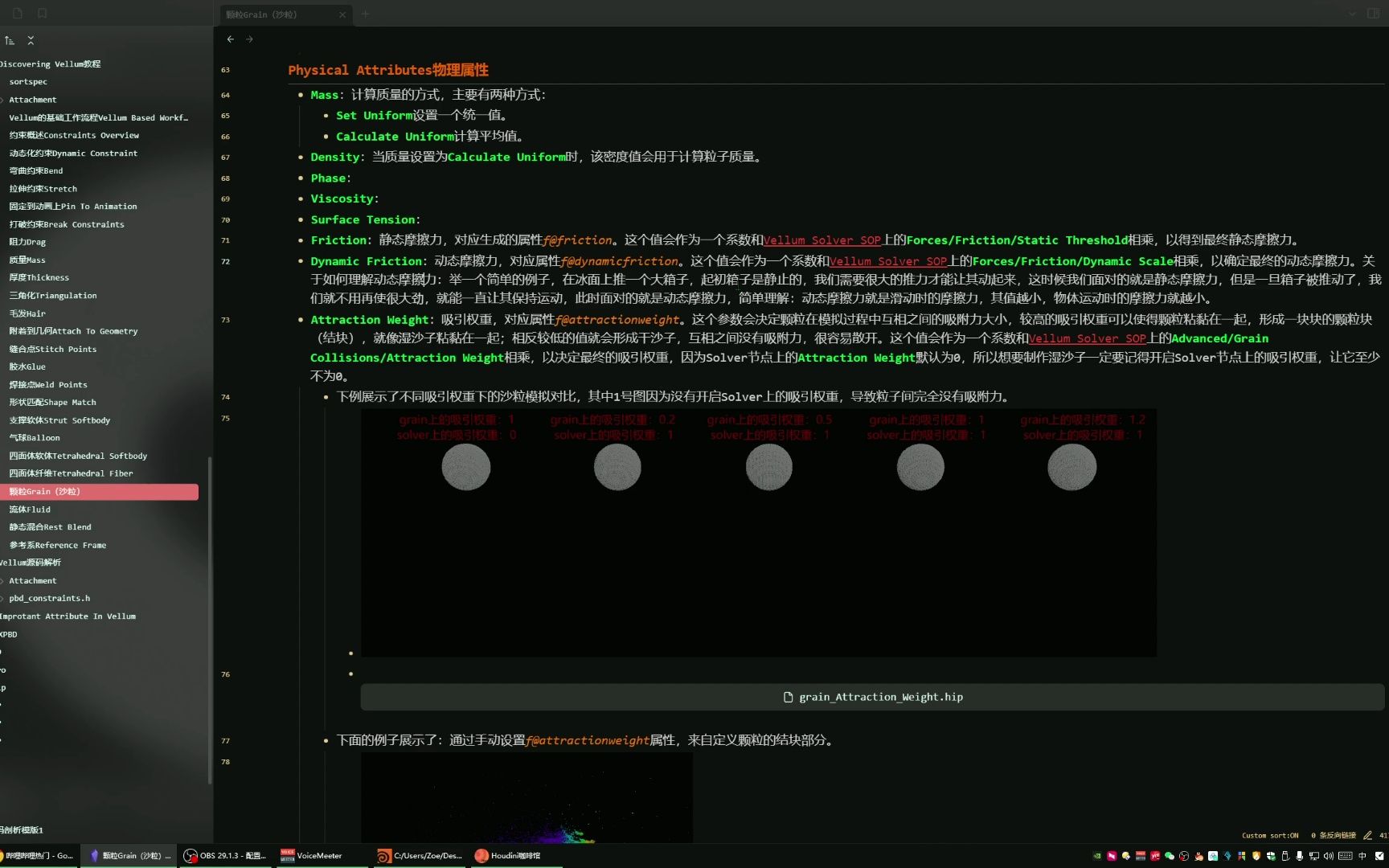
Task: Click the colorful grain simulation thumbnail
Action: 527,797
